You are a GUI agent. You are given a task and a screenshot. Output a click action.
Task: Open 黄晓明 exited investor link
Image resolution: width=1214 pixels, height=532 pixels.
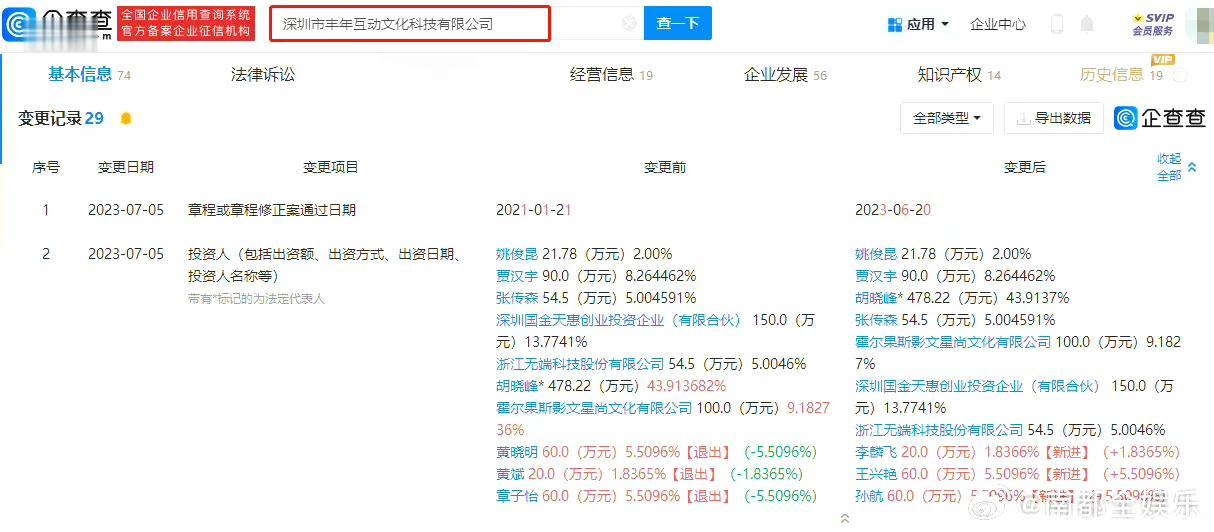tap(515, 452)
